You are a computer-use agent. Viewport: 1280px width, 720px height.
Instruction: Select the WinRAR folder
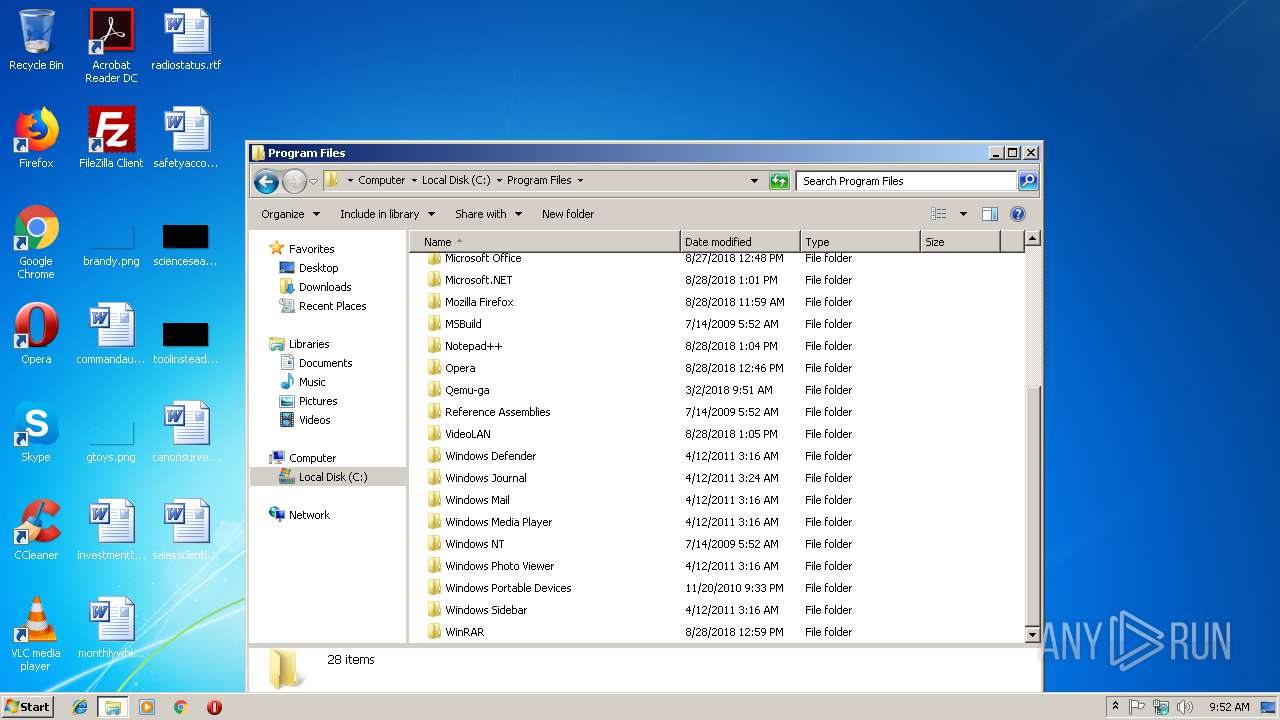coord(464,632)
